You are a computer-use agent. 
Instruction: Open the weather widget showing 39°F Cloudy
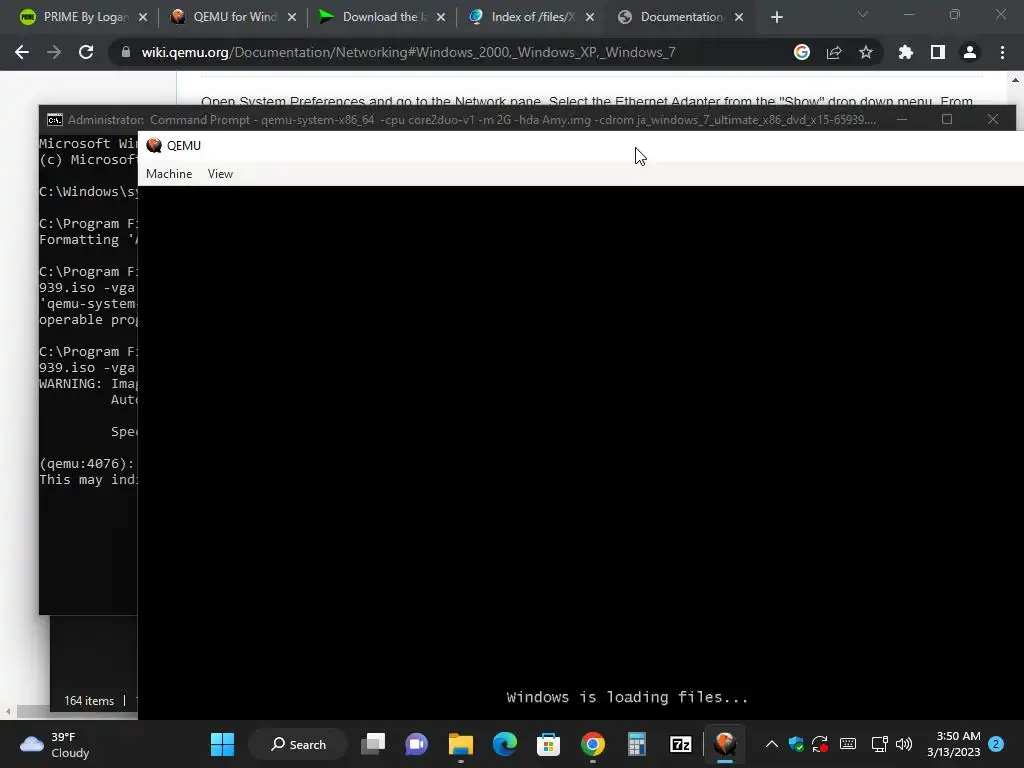(55, 744)
